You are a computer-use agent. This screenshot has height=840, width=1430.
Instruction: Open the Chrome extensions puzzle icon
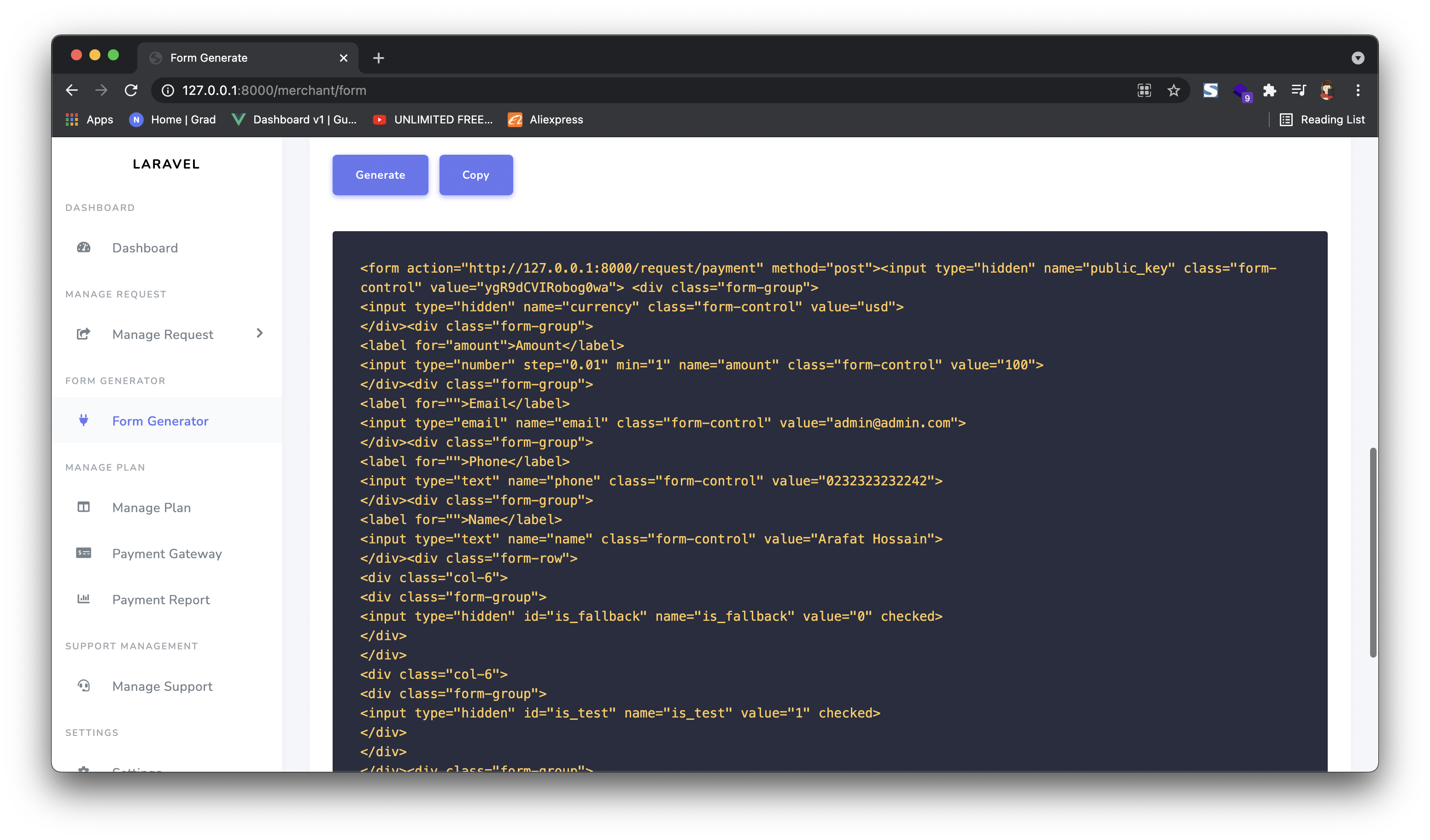pyautogui.click(x=1269, y=90)
